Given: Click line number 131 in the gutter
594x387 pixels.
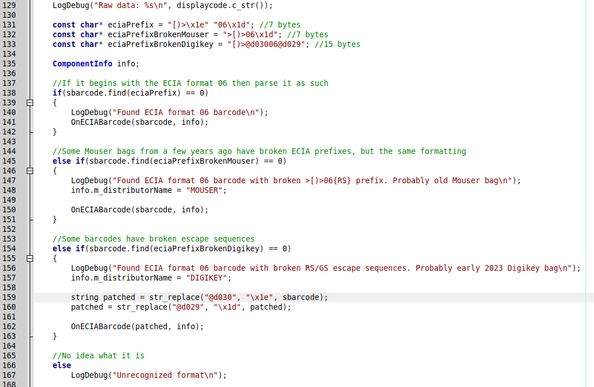Looking at the screenshot, I should 9,25.
